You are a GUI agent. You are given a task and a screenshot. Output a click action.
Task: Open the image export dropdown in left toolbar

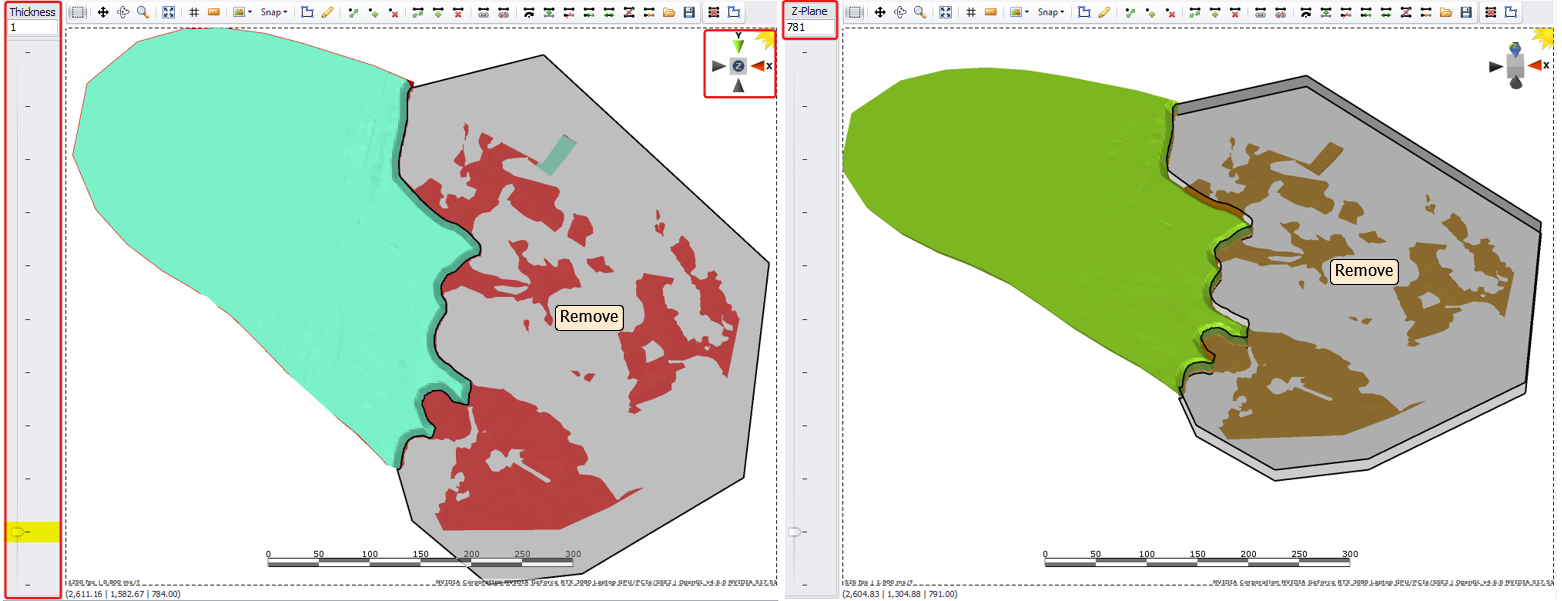(x=241, y=12)
